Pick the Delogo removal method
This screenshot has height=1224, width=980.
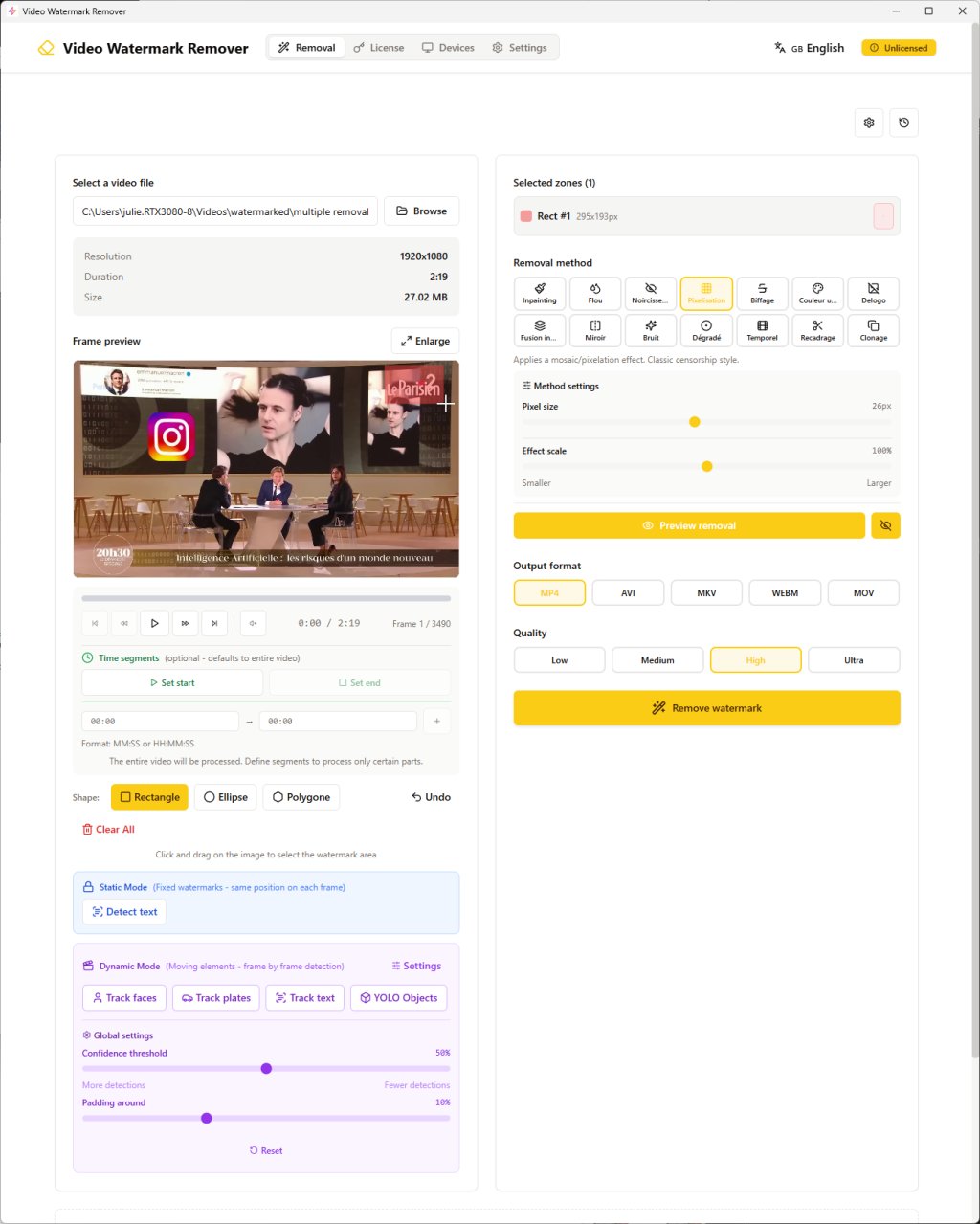(873, 293)
